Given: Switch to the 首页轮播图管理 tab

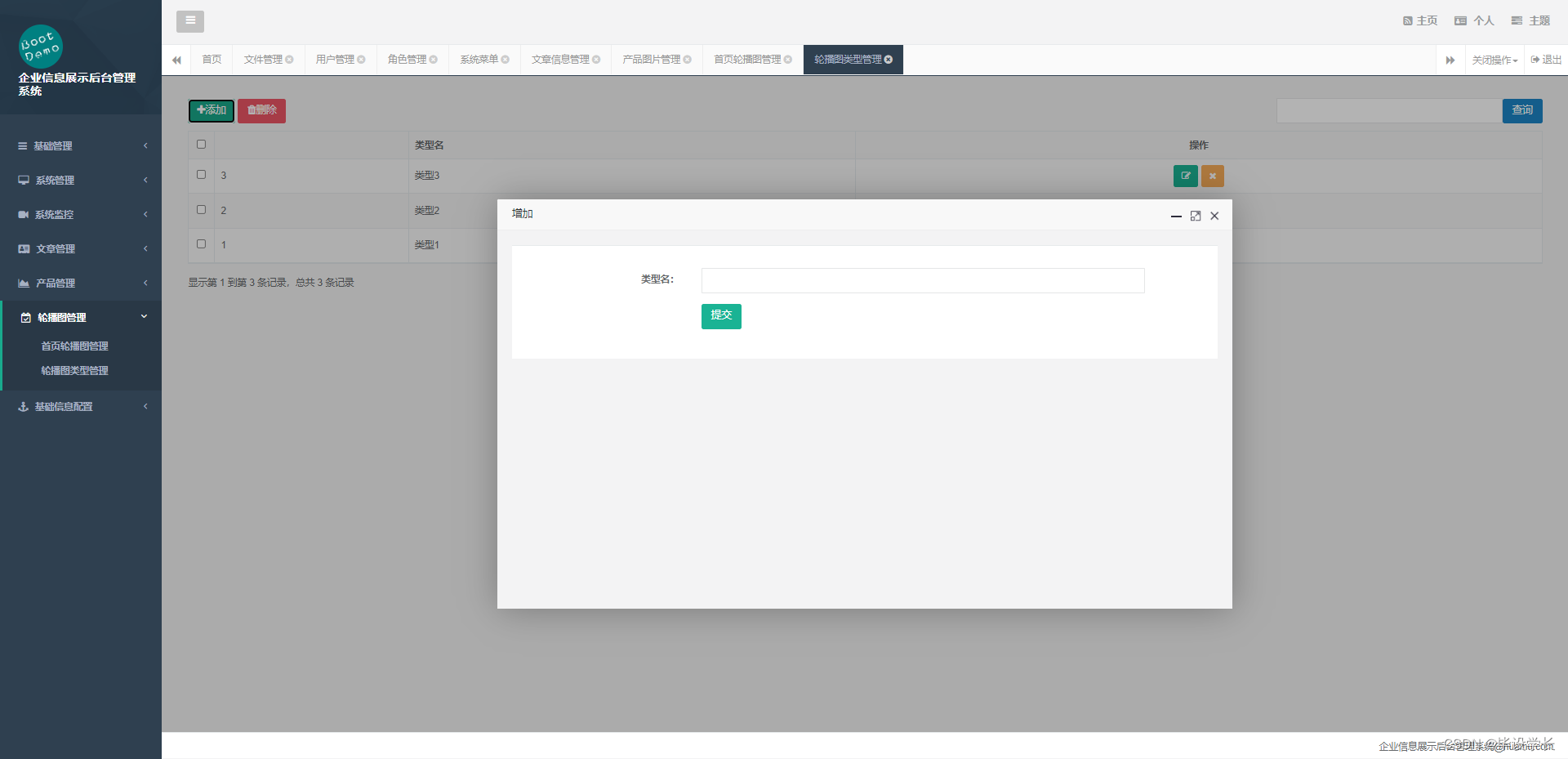Looking at the screenshot, I should pyautogui.click(x=747, y=60).
